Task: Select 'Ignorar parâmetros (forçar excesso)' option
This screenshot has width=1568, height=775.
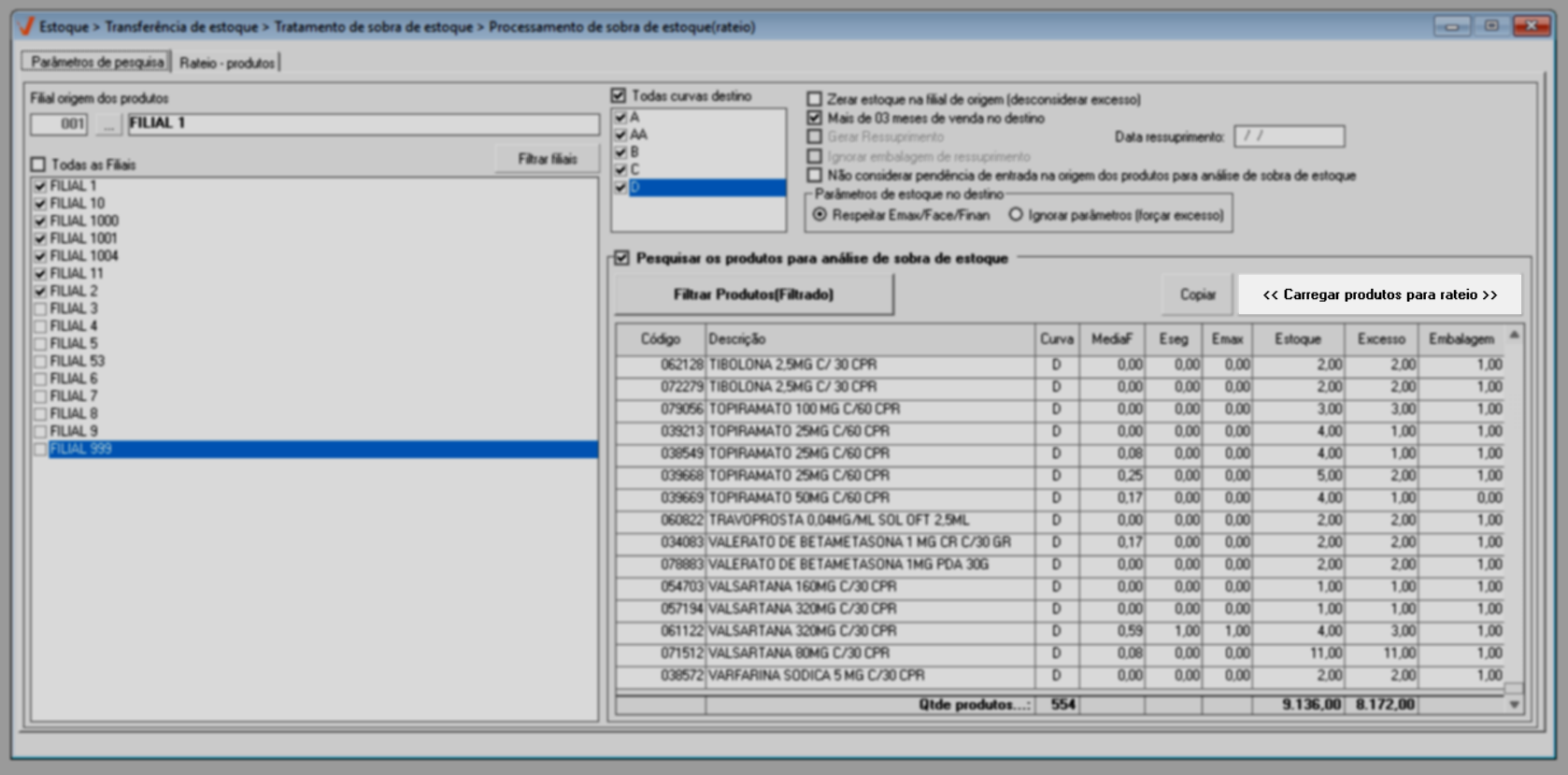Action: (x=1016, y=215)
